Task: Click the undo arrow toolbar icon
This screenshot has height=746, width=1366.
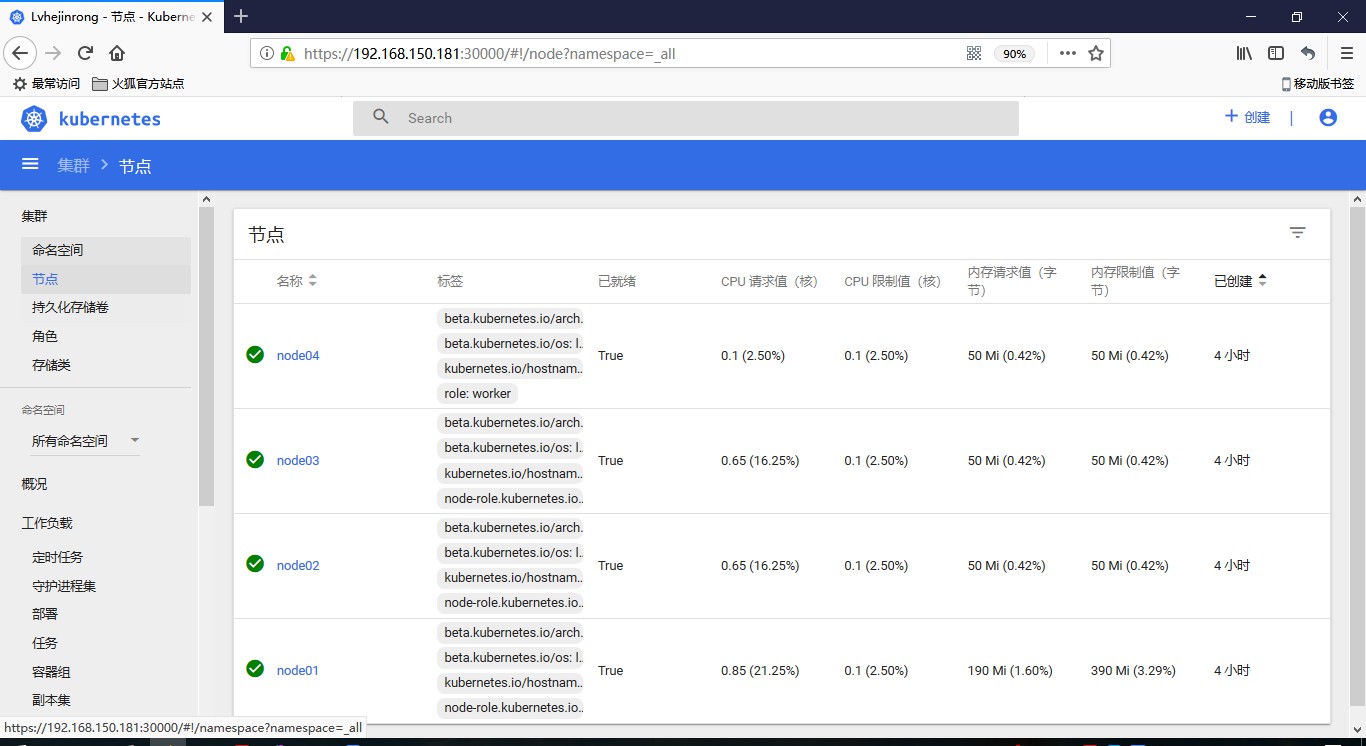Action: [x=1308, y=53]
